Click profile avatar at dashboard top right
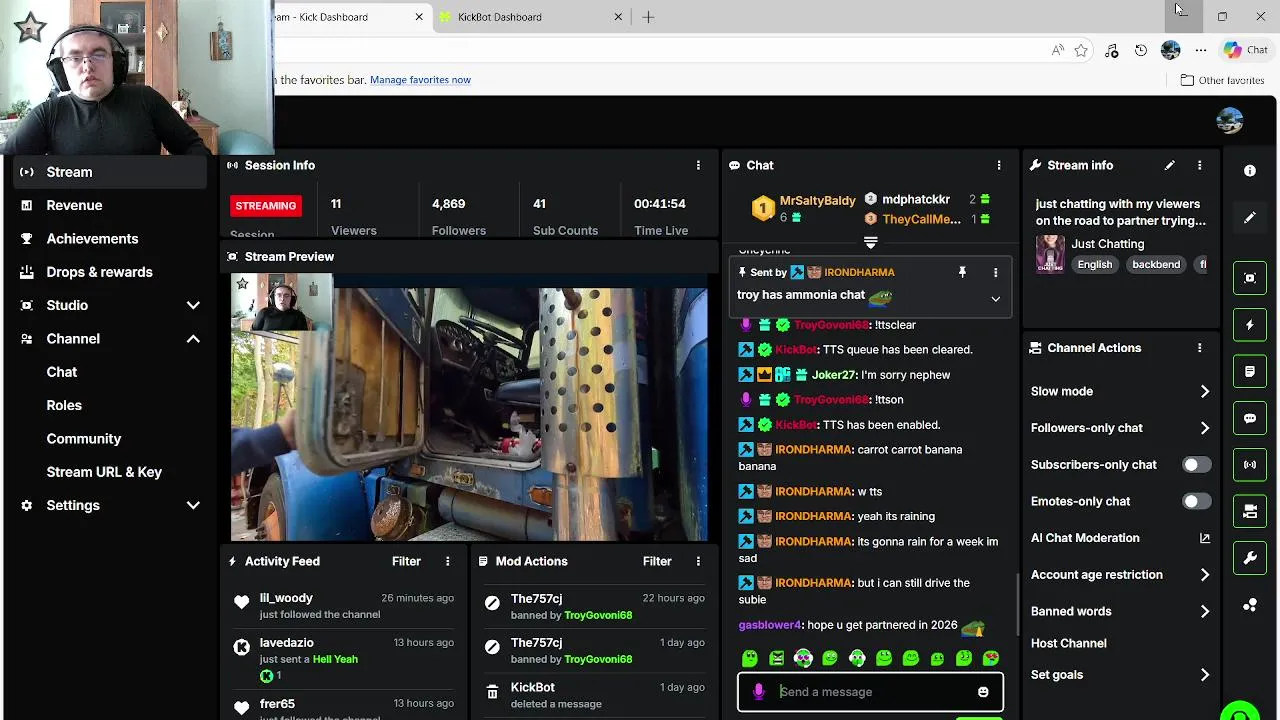1280x720 pixels. pos(1229,121)
